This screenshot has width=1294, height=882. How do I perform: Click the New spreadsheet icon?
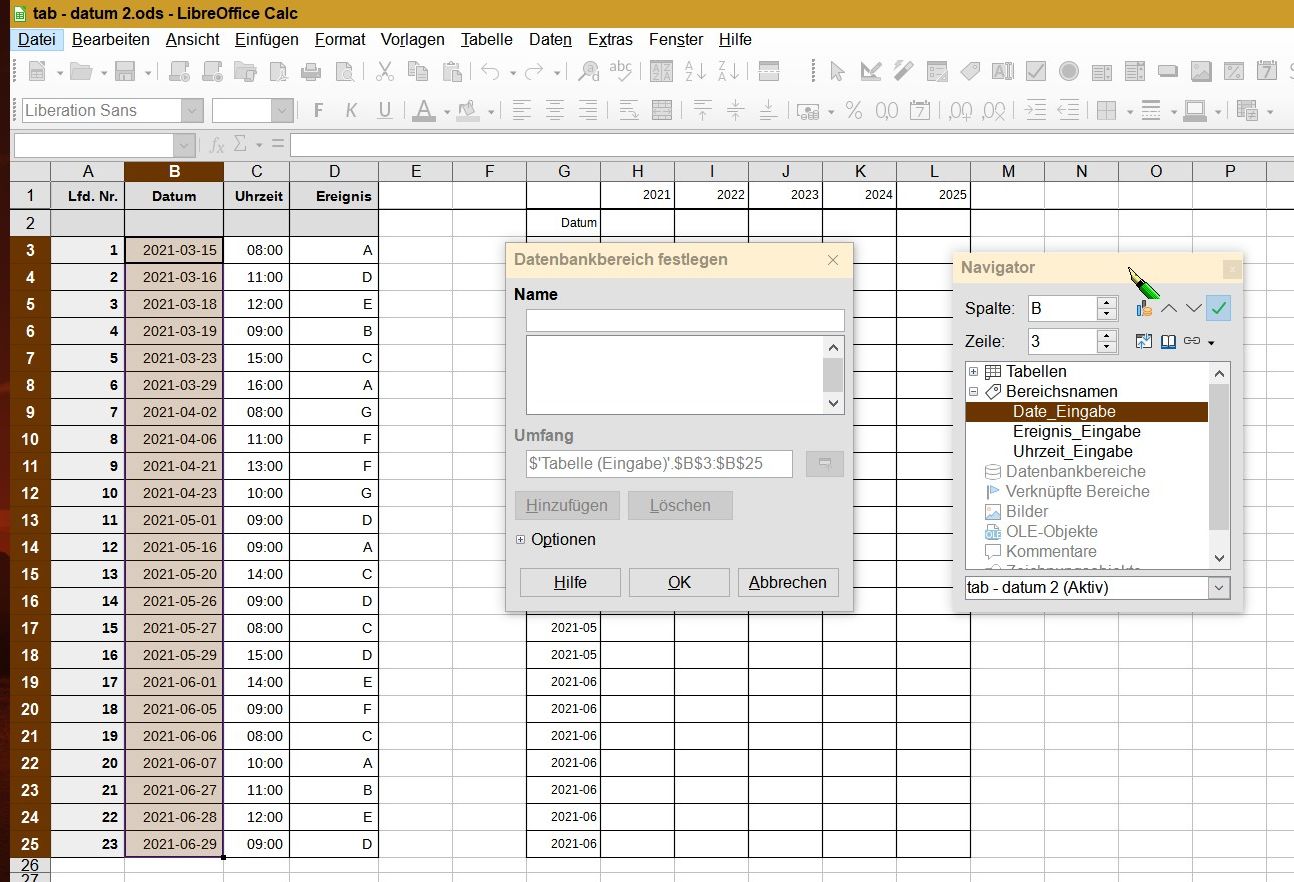37,71
